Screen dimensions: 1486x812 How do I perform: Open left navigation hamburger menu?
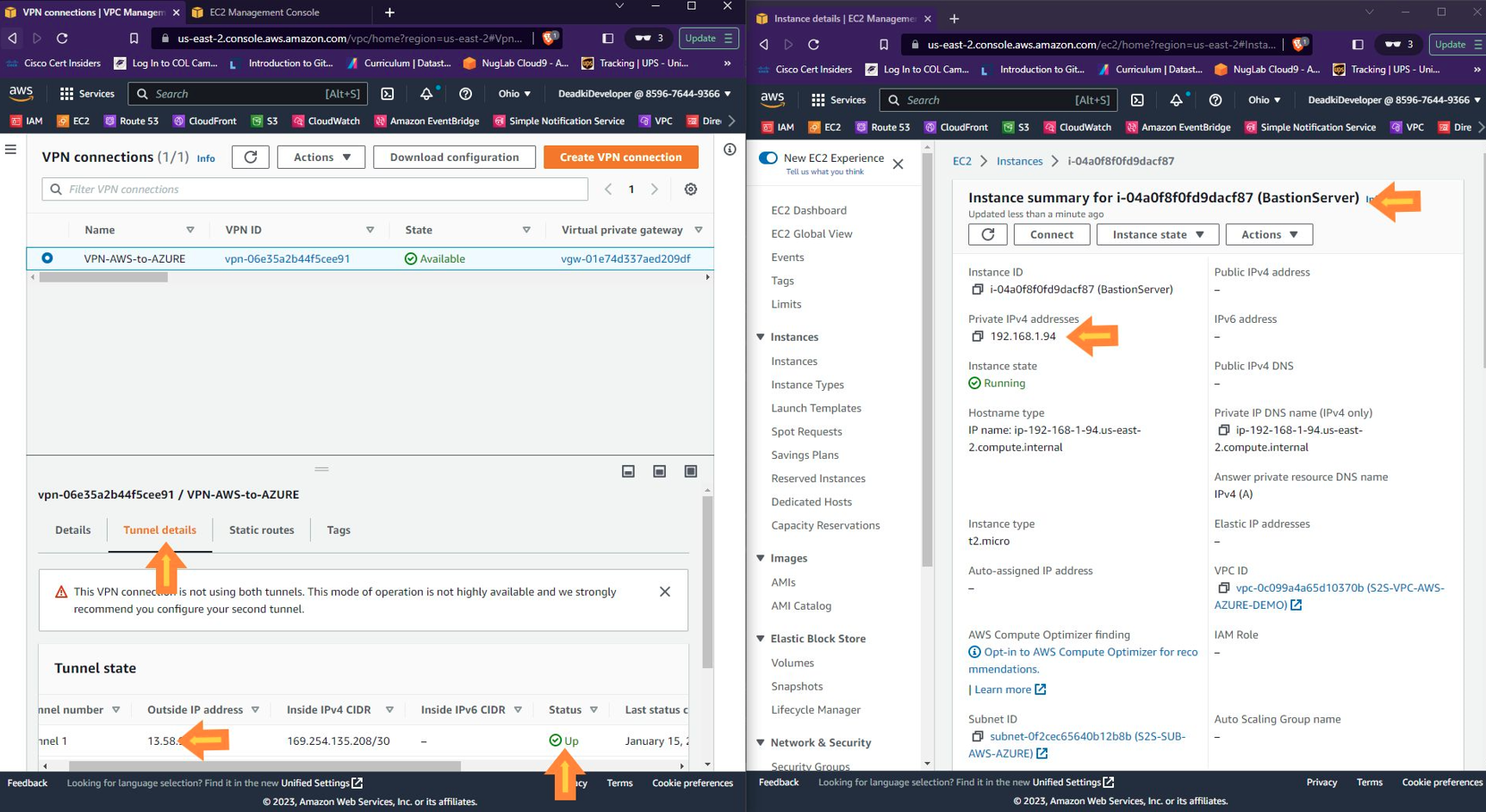tap(10, 149)
